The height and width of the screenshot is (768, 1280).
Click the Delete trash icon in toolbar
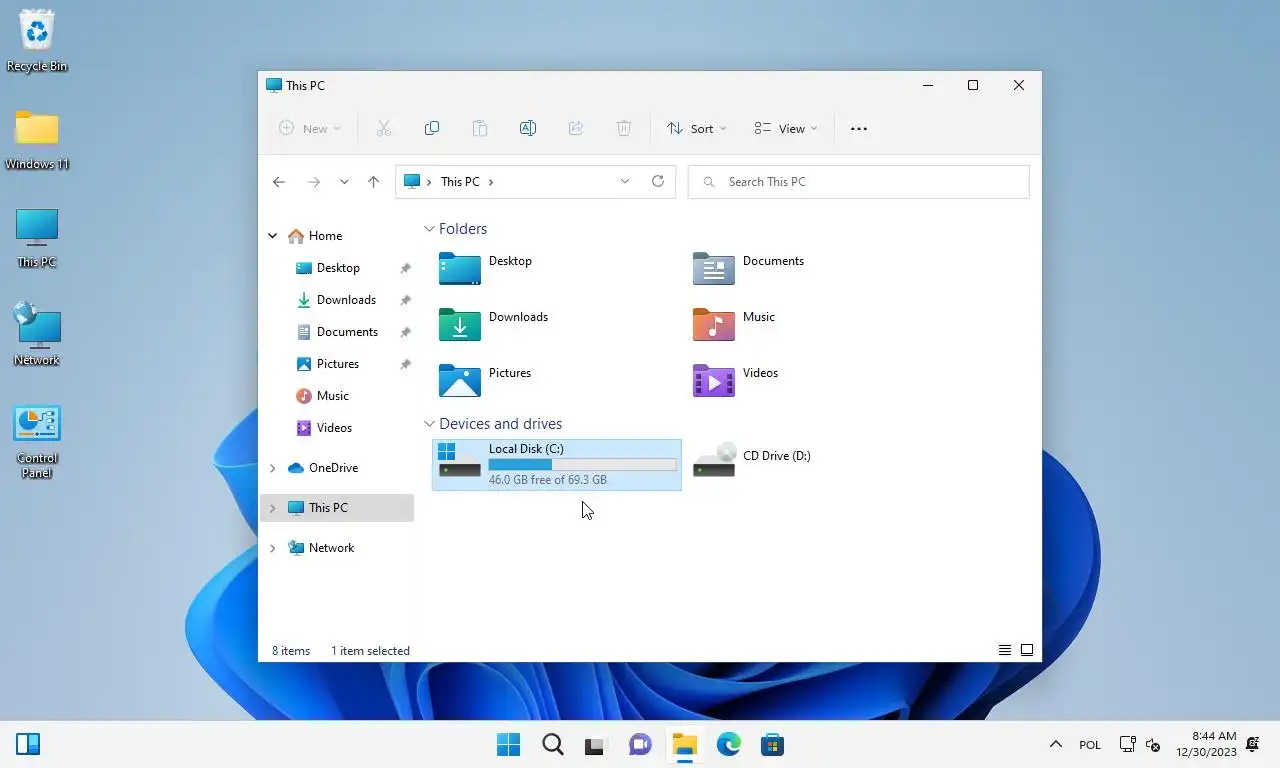pyautogui.click(x=624, y=128)
